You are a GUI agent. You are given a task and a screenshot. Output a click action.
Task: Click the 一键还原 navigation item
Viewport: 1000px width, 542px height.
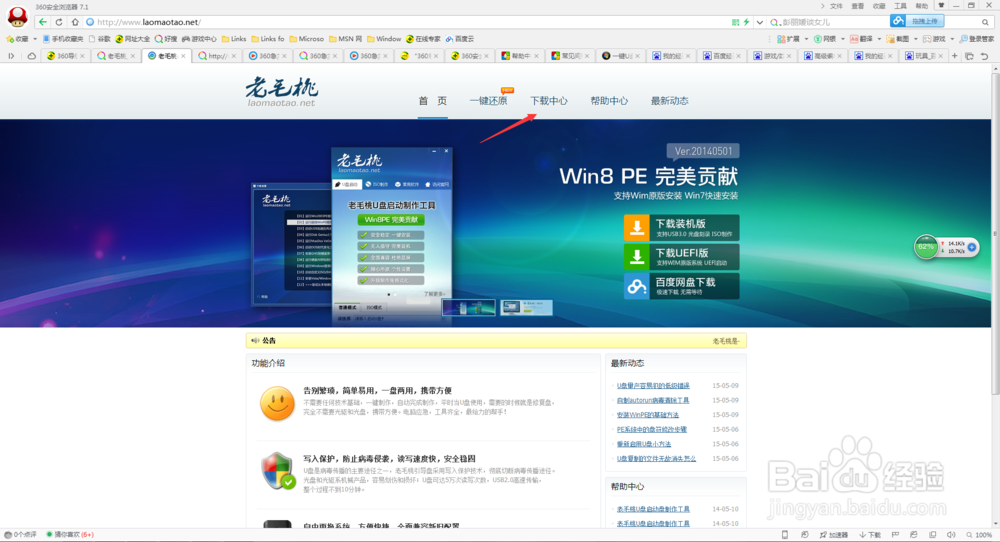coord(489,101)
